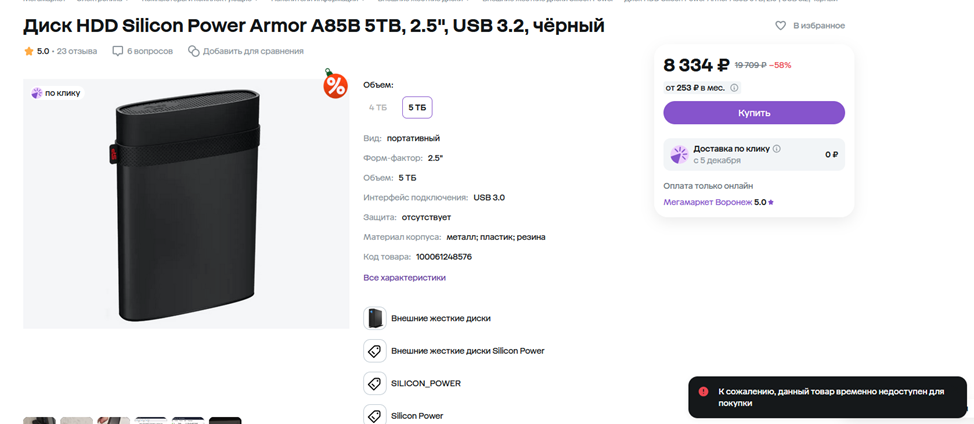The height and width of the screenshot is (424, 974).
Task: Open the 23 отзыва reviews link
Action: coord(77,51)
